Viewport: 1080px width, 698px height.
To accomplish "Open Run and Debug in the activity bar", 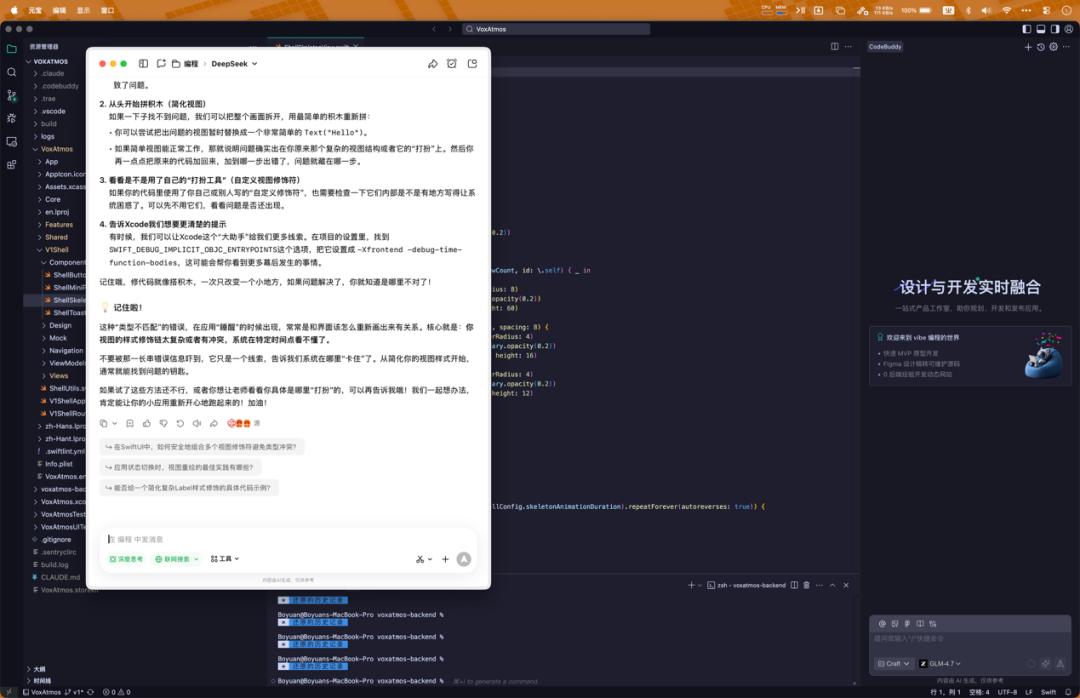I will click(x=12, y=118).
